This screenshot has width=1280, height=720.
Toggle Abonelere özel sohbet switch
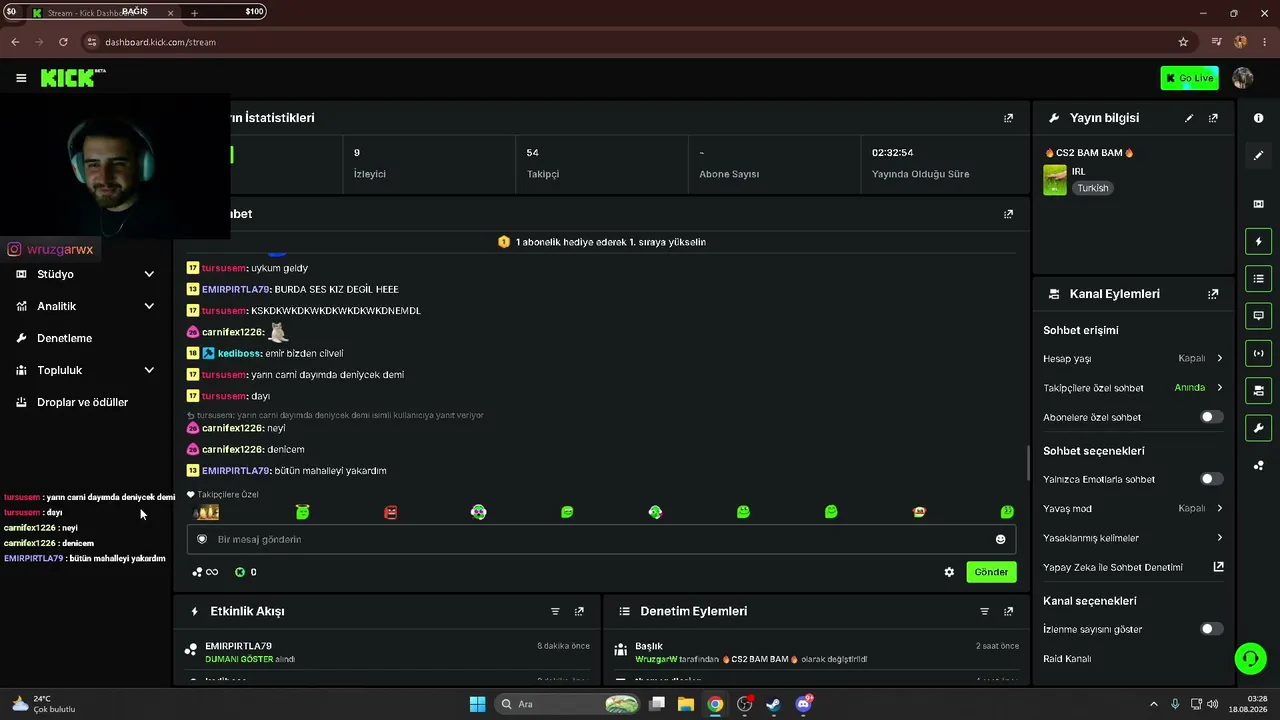1211,417
